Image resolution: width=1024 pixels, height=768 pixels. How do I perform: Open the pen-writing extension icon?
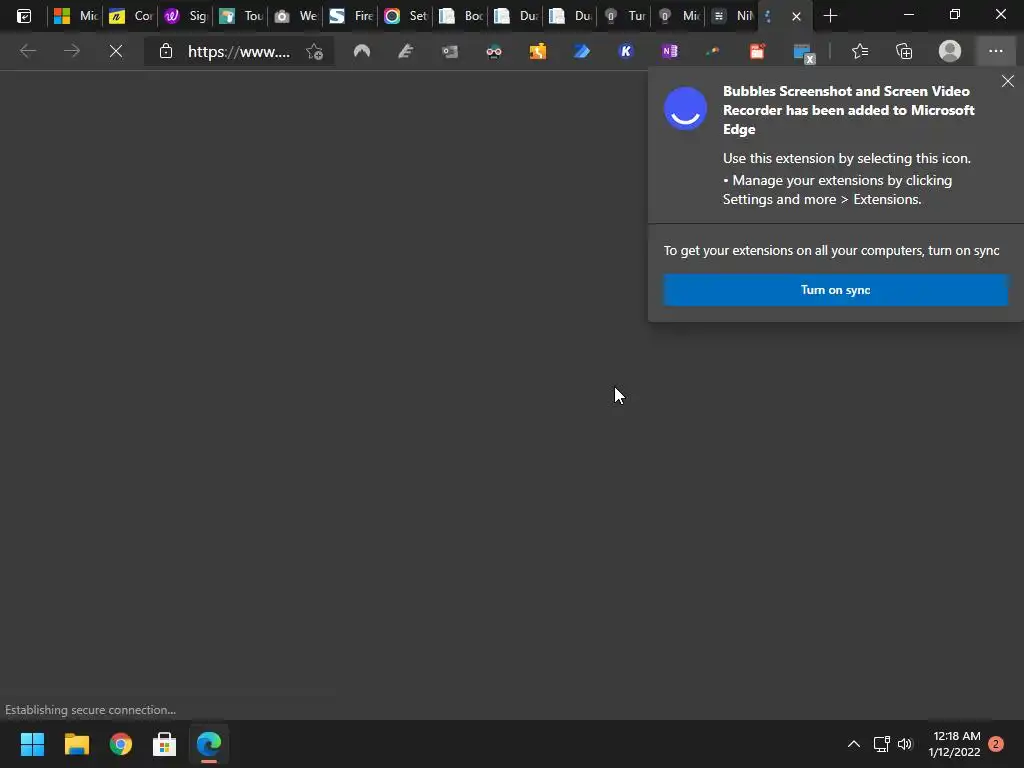point(406,51)
